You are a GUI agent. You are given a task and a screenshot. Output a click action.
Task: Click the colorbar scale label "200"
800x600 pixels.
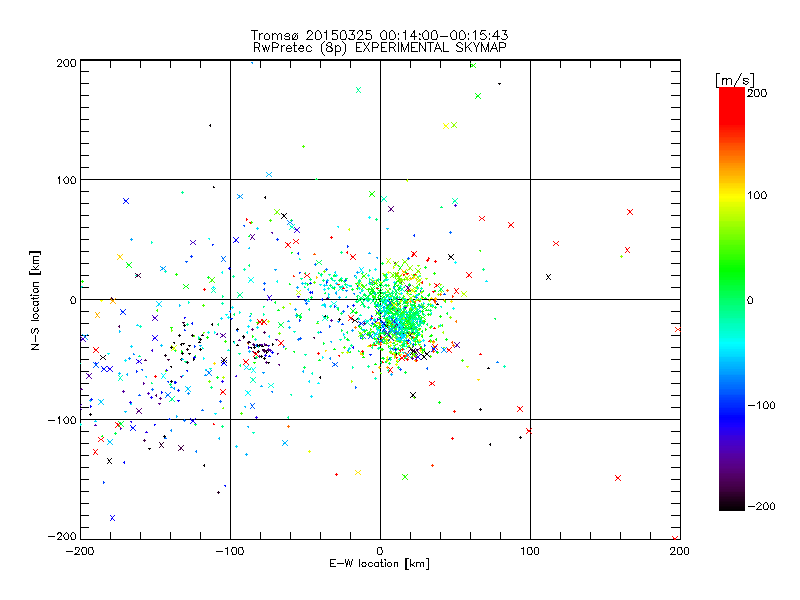tap(757, 93)
